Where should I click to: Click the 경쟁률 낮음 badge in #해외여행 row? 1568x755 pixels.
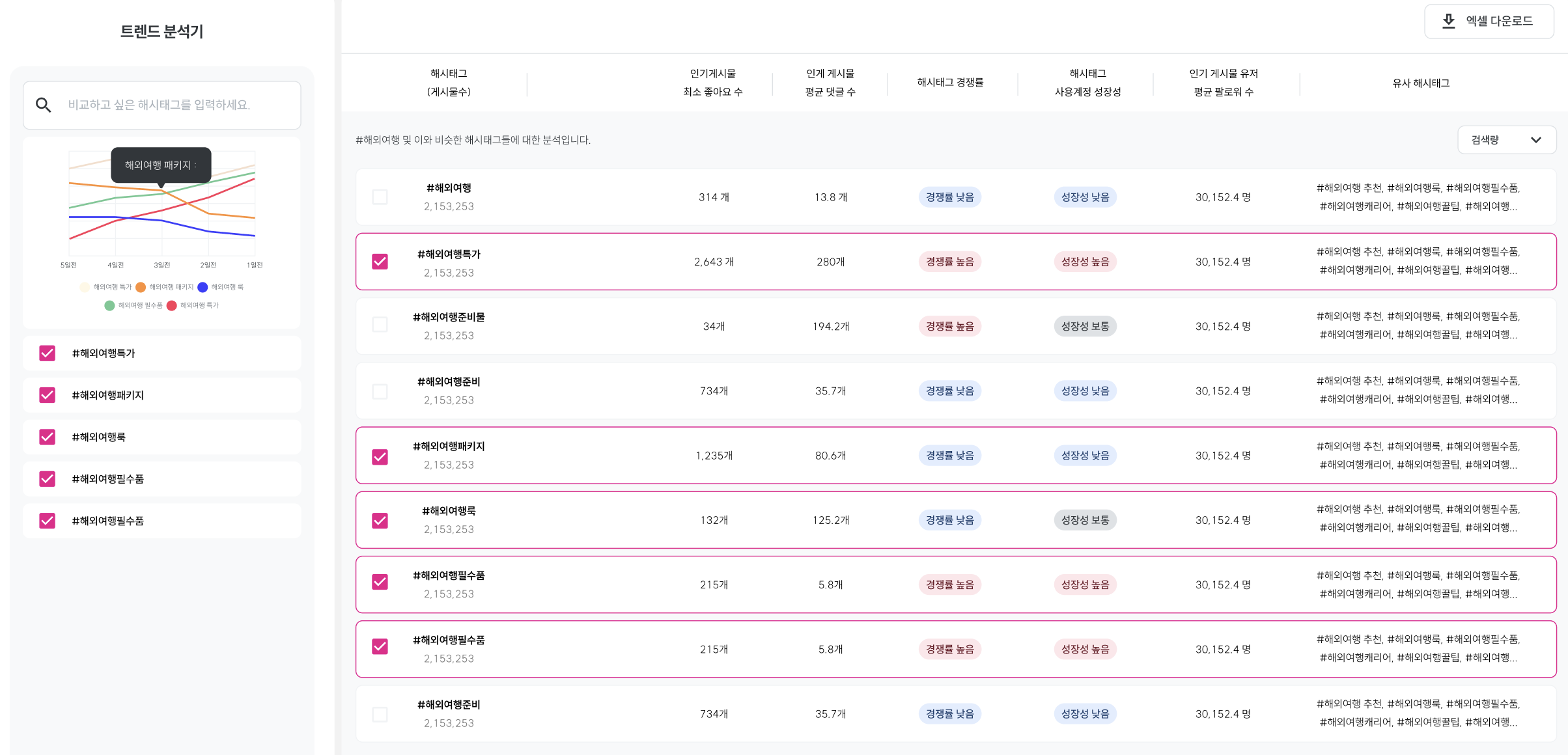click(950, 197)
